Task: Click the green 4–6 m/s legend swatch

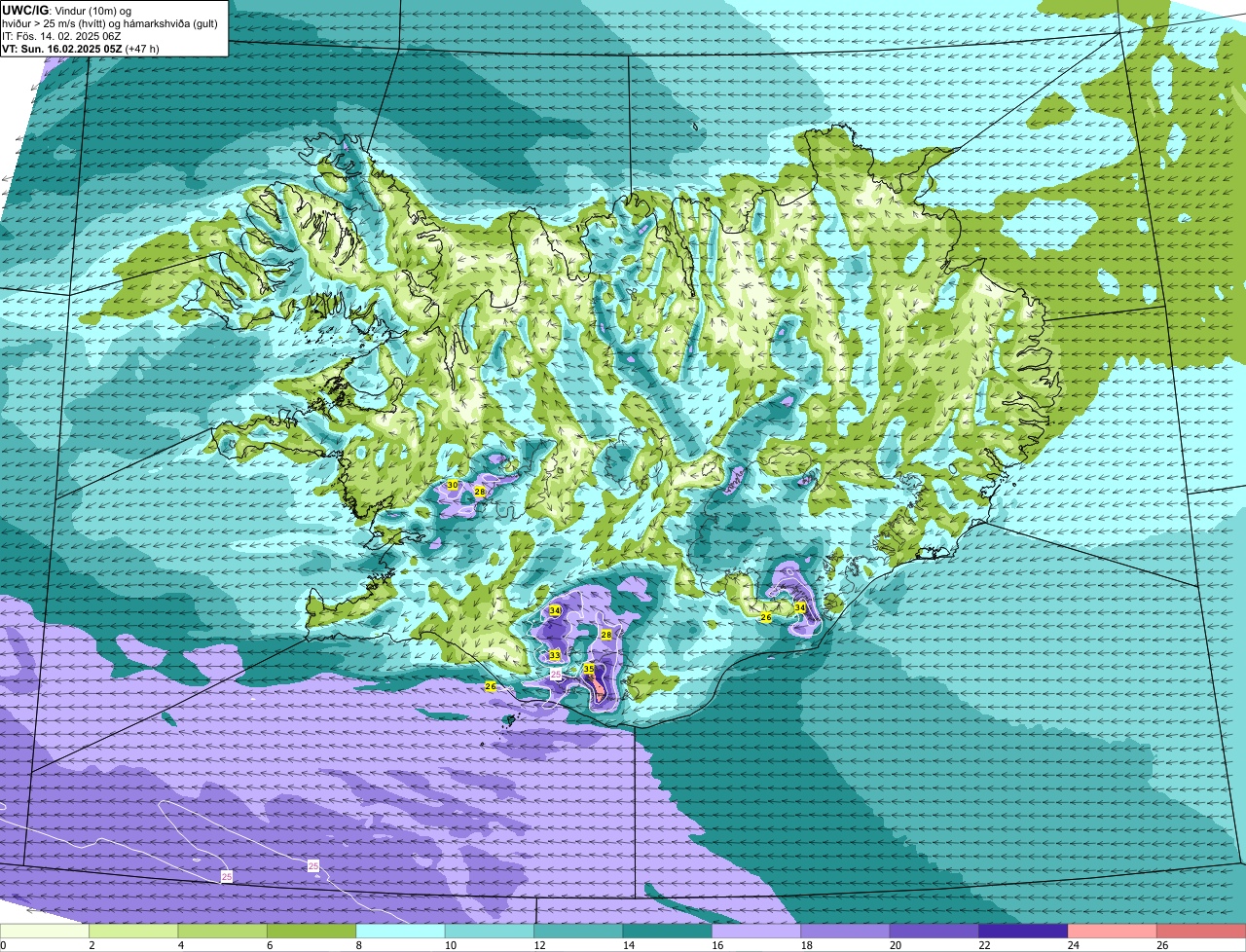Action: [222, 931]
